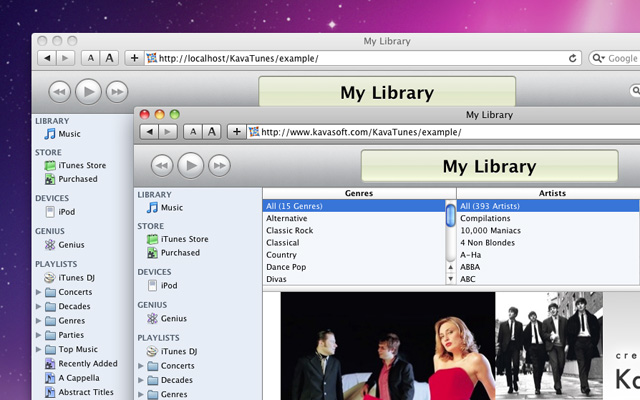Open Genius in rear window sidebar
The height and width of the screenshot is (400, 640).
click(65, 244)
